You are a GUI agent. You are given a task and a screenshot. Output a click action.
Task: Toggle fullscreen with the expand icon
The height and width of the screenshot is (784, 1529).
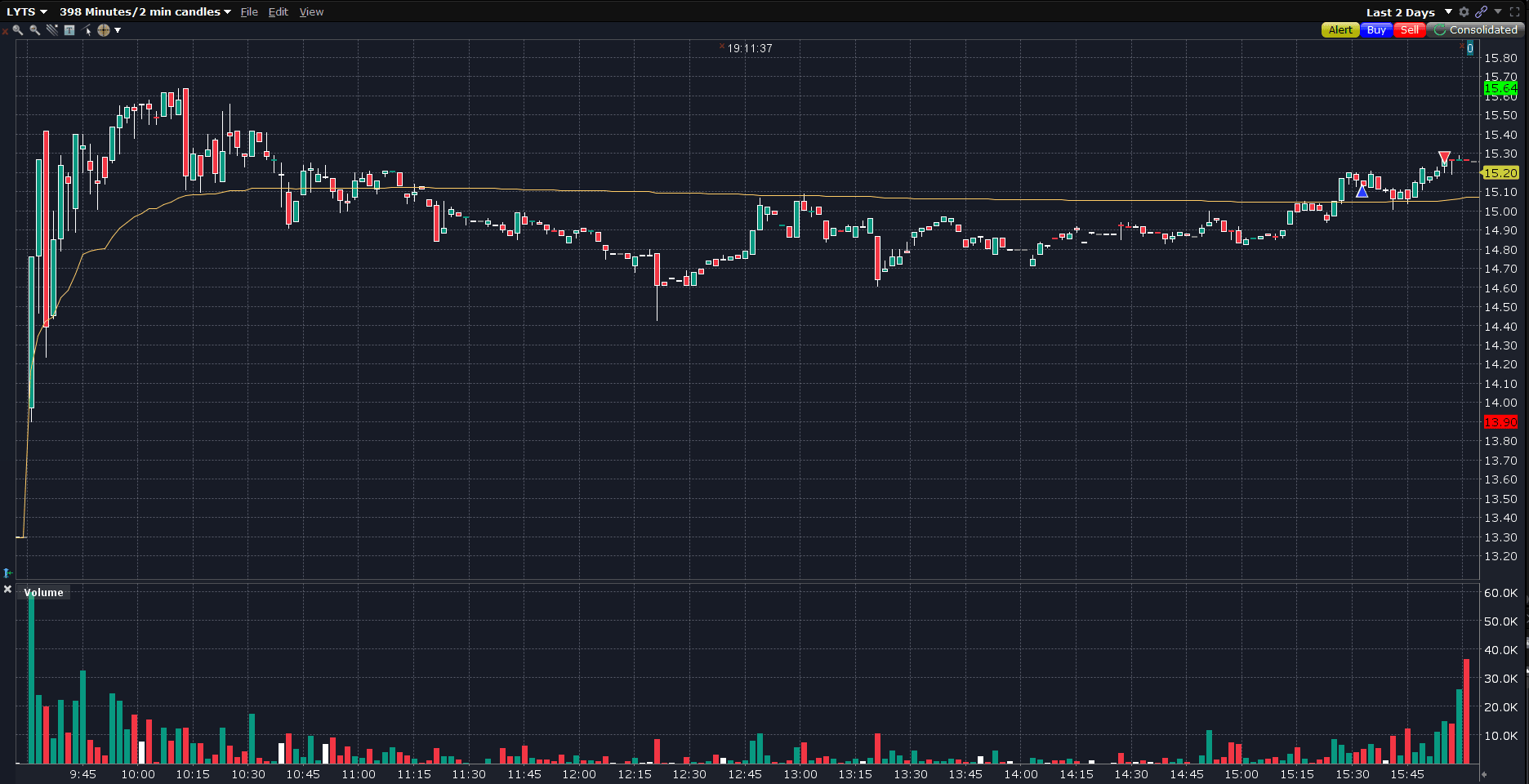(x=1515, y=11)
